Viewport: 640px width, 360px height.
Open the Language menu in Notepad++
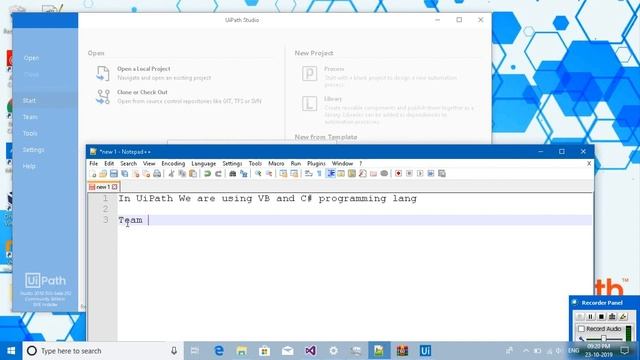(203, 163)
